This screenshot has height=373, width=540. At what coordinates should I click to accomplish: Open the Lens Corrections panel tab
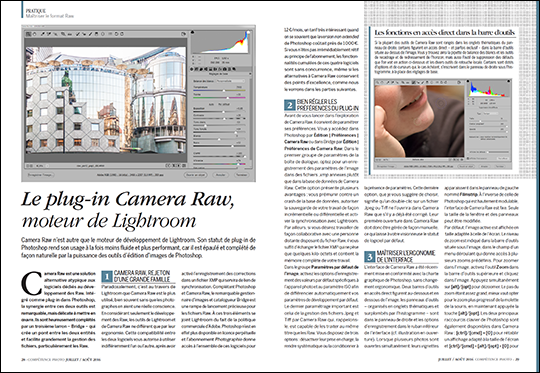[x=215, y=69]
